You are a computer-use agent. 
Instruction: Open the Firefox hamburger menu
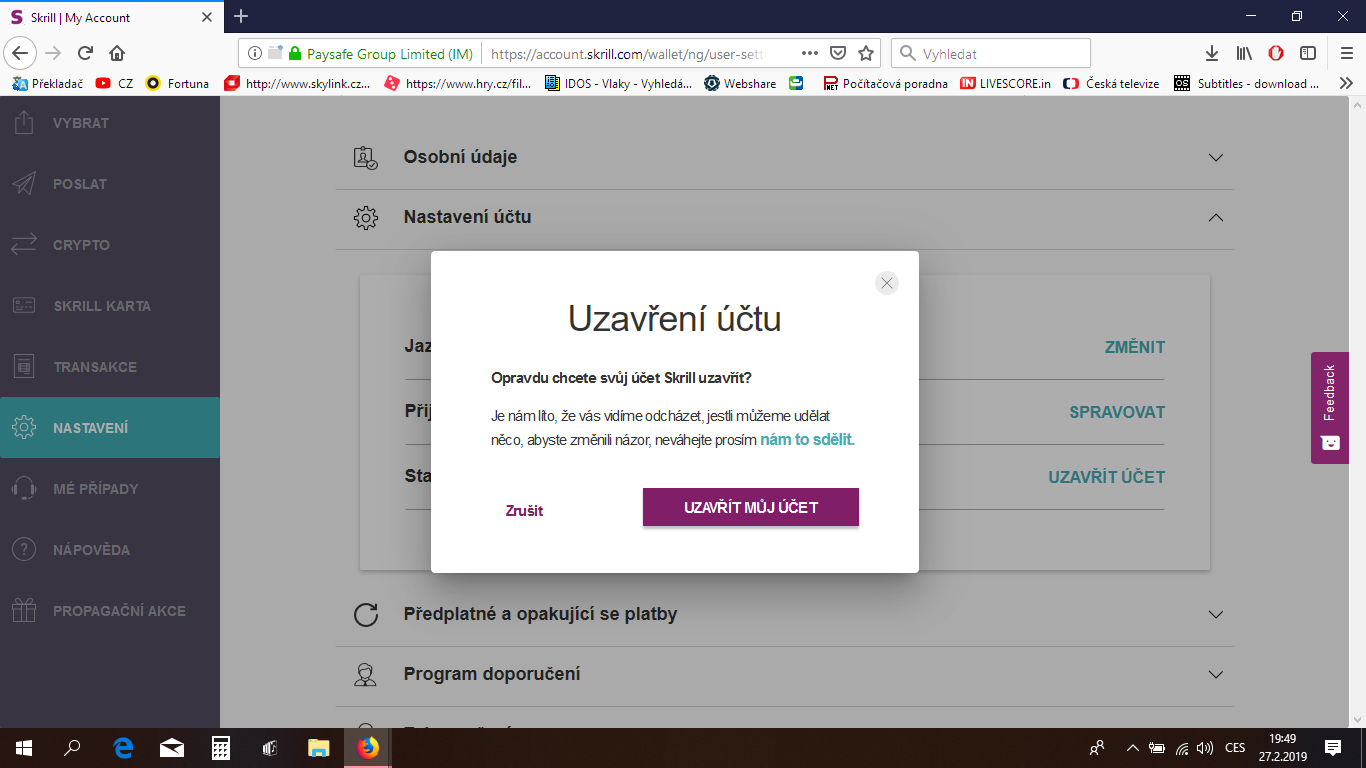(1346, 53)
